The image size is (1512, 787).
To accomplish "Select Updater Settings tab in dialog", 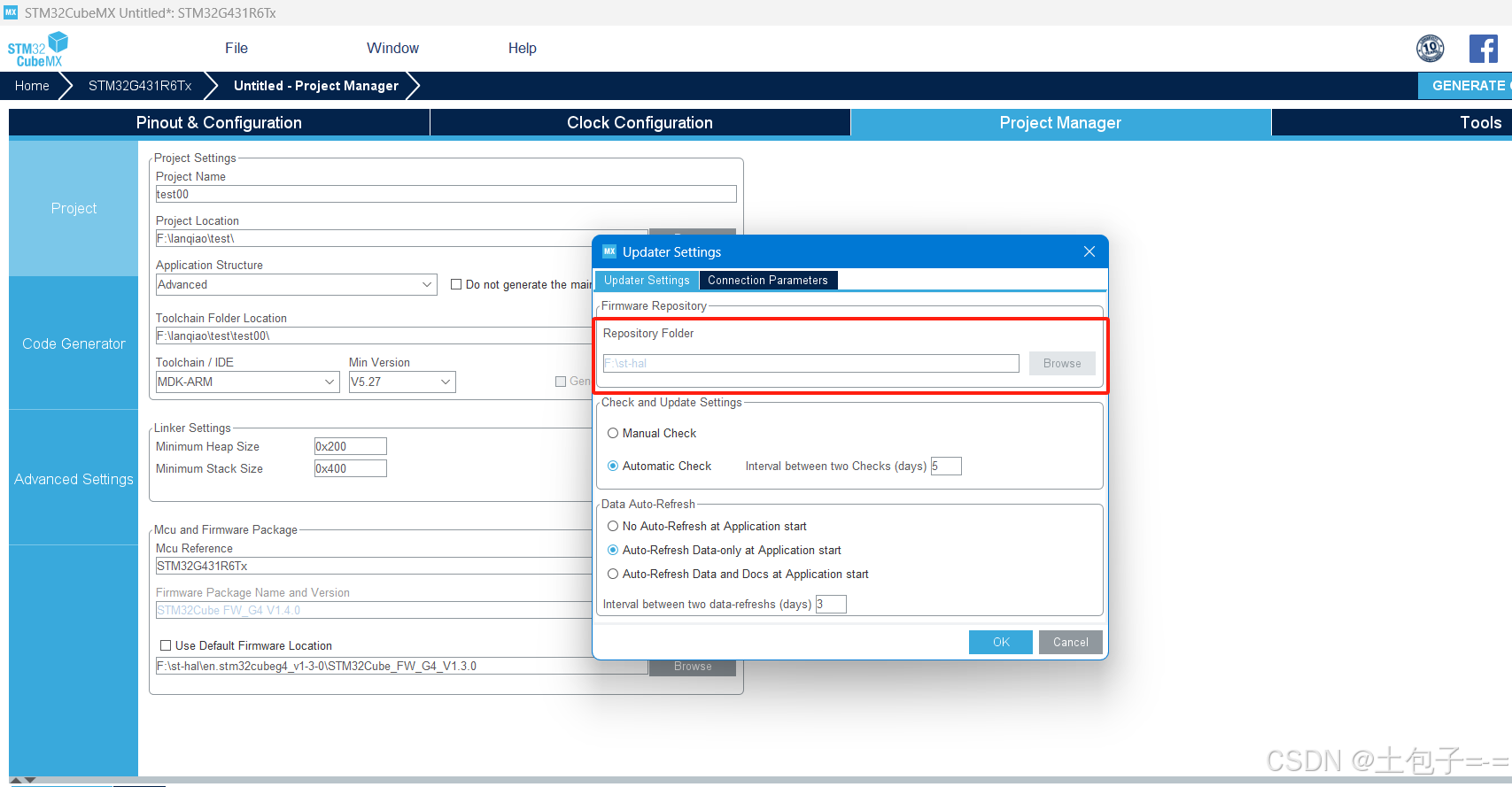I will point(647,280).
